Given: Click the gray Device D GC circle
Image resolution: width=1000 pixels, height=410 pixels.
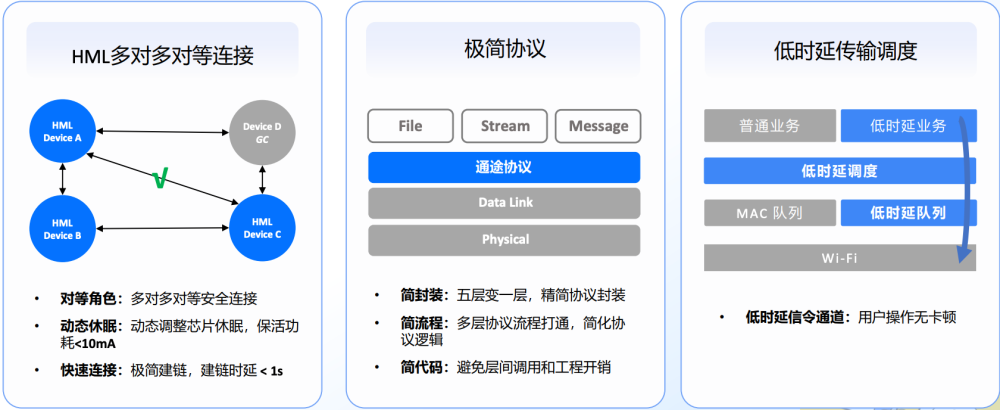Looking at the screenshot, I should point(262,132).
